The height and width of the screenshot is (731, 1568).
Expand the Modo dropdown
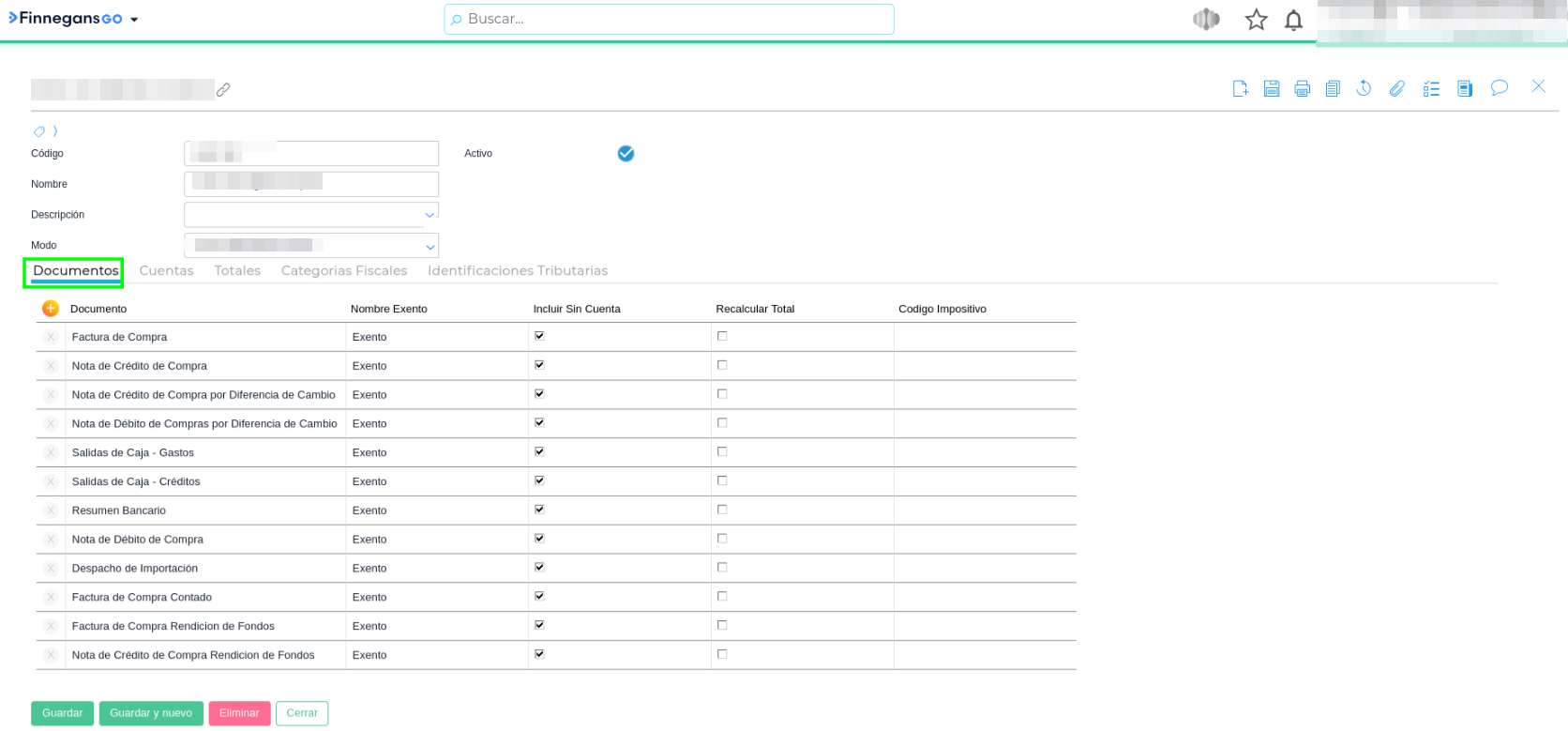pyautogui.click(x=430, y=247)
